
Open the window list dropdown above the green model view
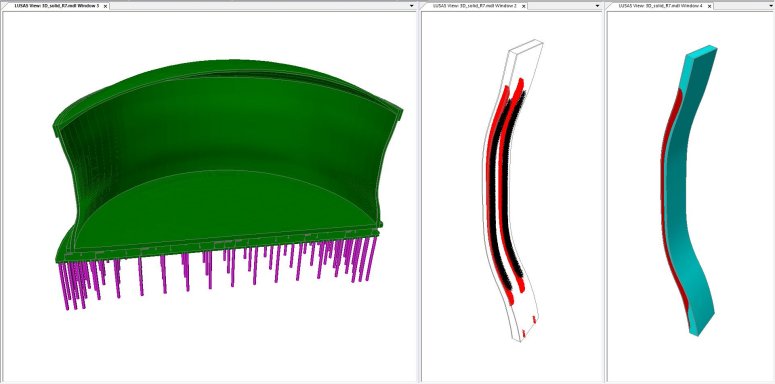(411, 6)
